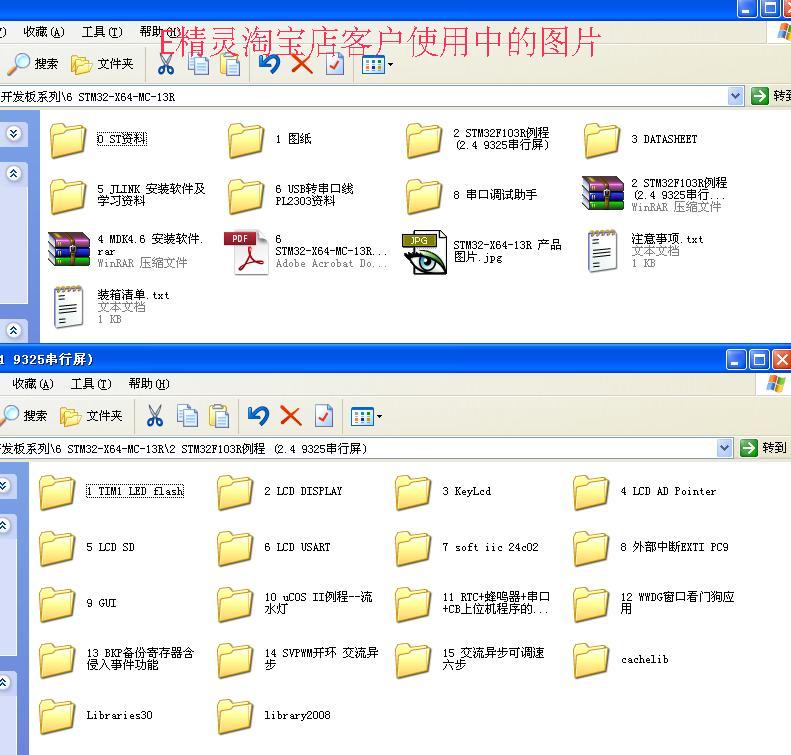The height and width of the screenshot is (755, 791).
Task: Click the Properties icon in lower window toolbar
Action: pyautogui.click(x=323, y=416)
